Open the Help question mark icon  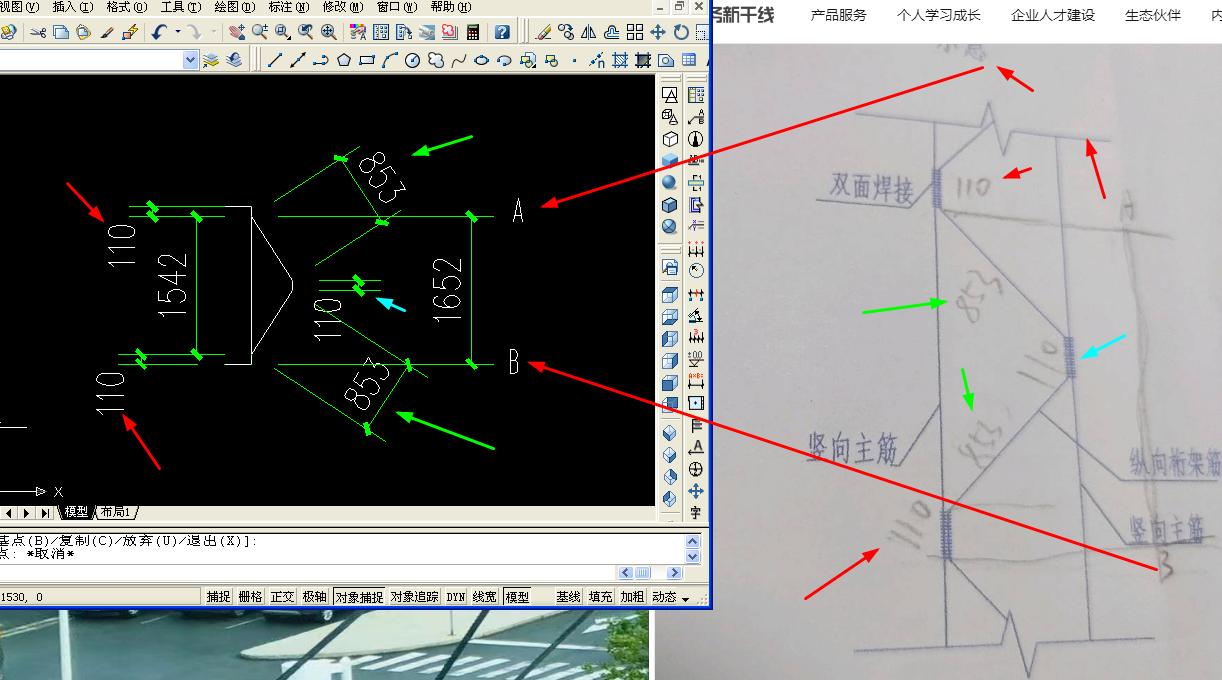502,32
